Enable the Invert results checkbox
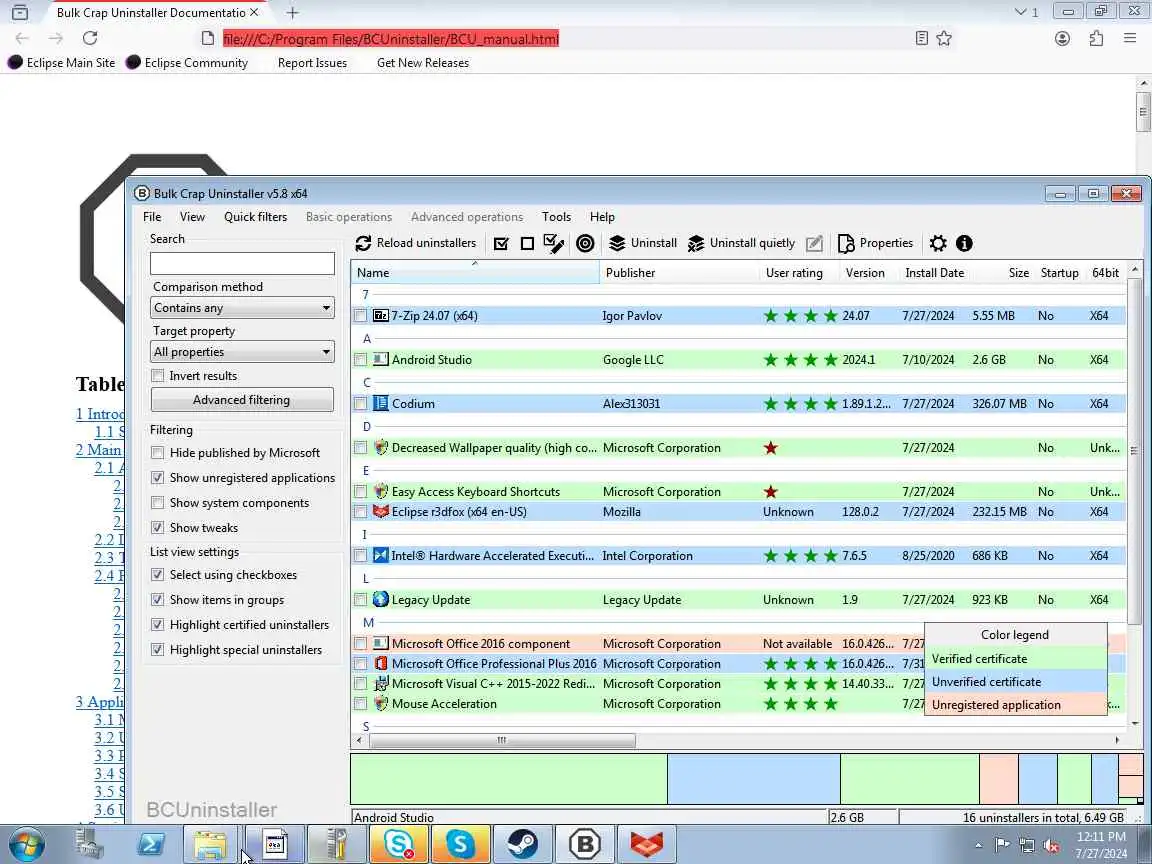Image resolution: width=1152 pixels, height=864 pixels. (157, 375)
